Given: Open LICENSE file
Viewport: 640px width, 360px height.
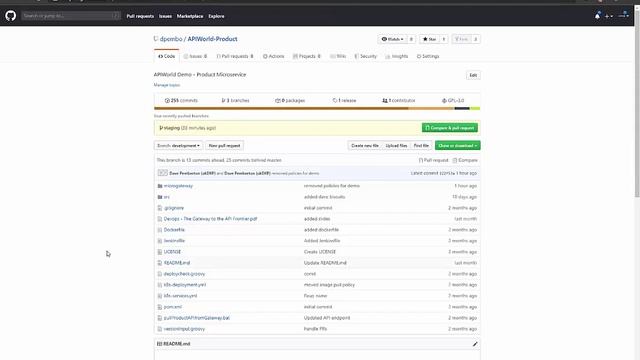Looking at the screenshot, I should coord(172,252).
